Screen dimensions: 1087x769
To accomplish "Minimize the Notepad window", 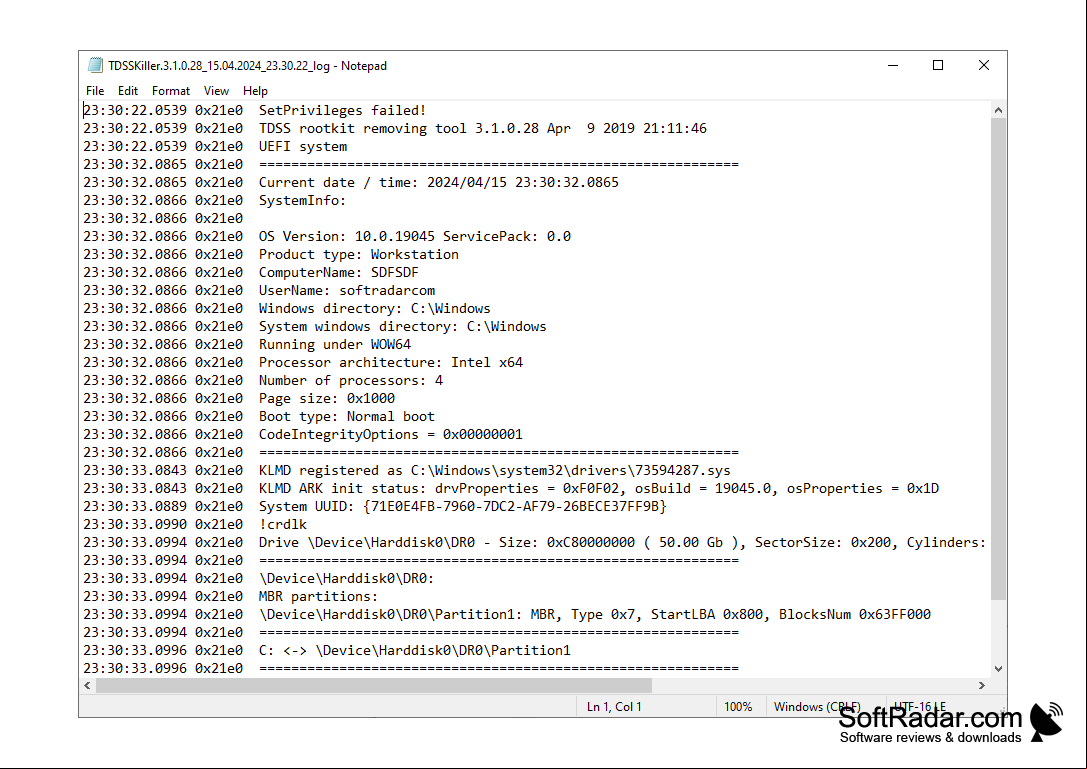I will pyautogui.click(x=893, y=65).
